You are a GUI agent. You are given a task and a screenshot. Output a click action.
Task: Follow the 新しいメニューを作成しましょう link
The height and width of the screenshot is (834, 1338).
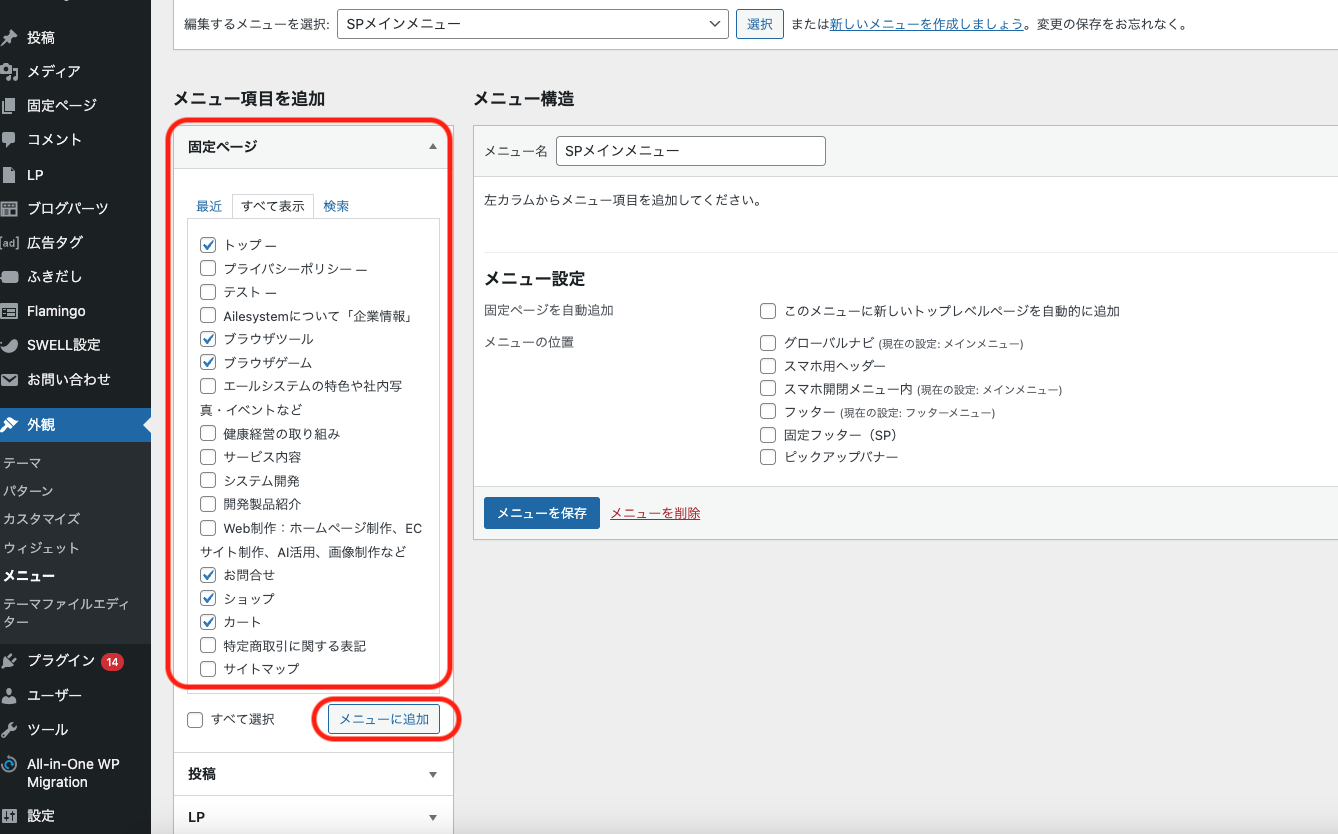click(x=927, y=24)
